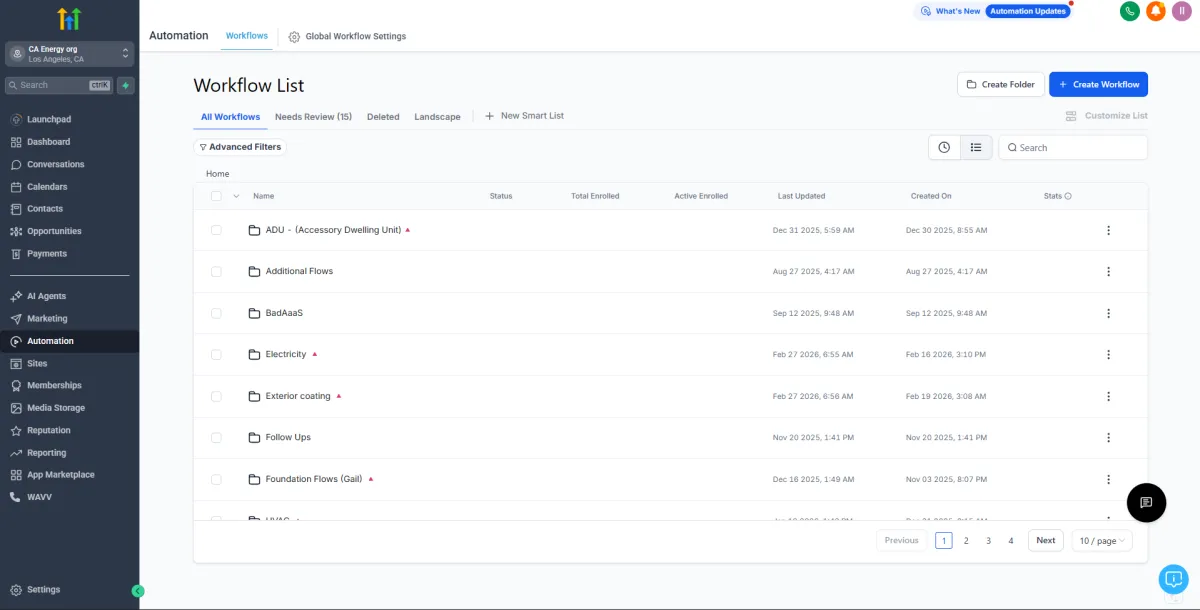
Task: Check the Exterior coating row checkbox
Action: pos(216,396)
